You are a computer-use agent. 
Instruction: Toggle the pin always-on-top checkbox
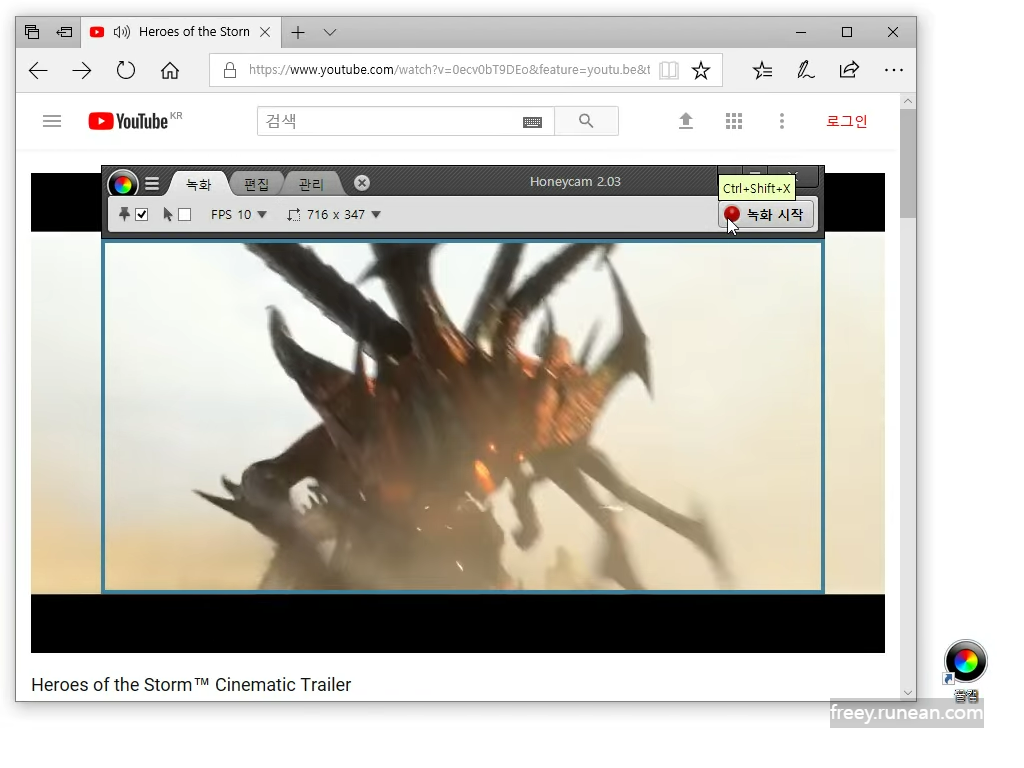[x=142, y=214]
